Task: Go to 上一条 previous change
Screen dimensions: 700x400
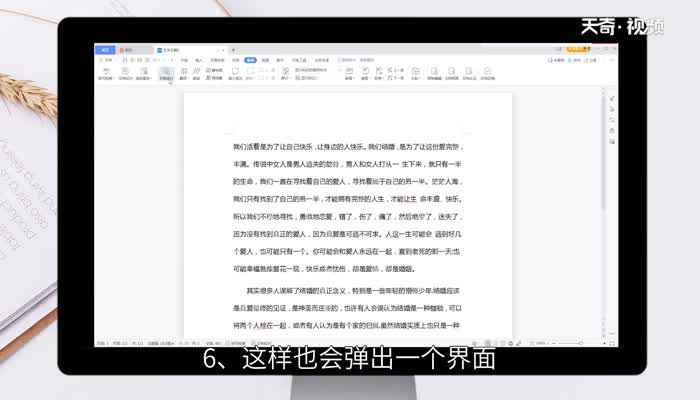Action: coord(396,70)
